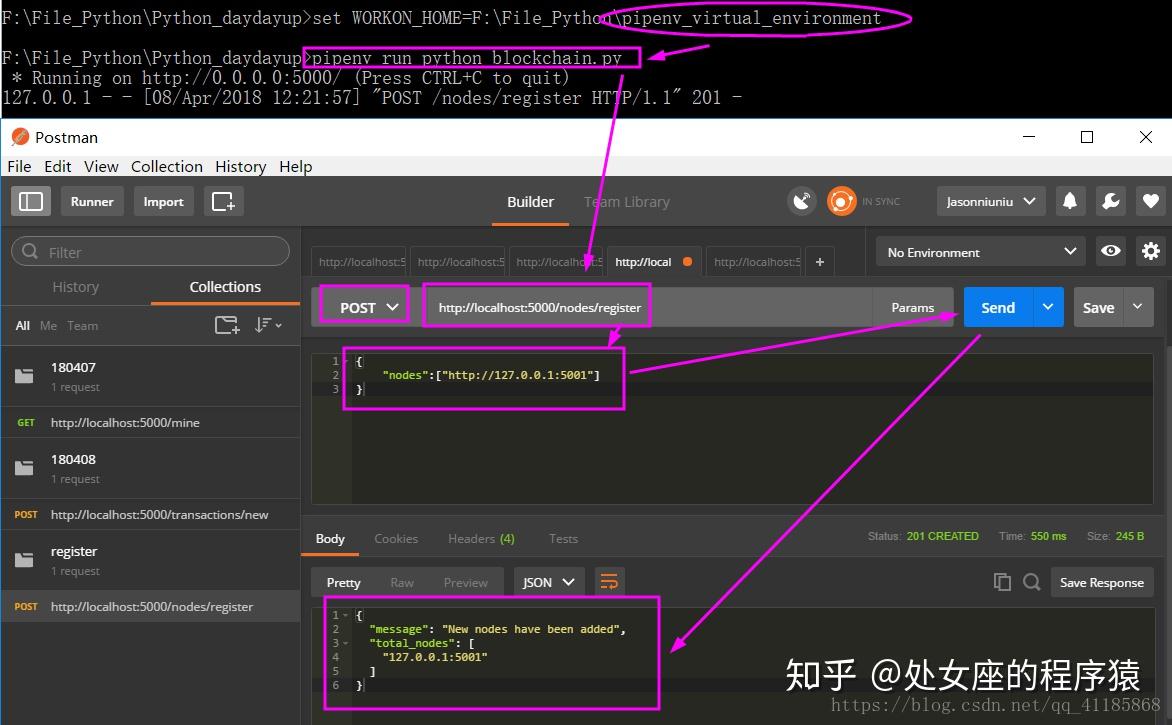
Task: Click the blue Send button
Action: [998, 307]
